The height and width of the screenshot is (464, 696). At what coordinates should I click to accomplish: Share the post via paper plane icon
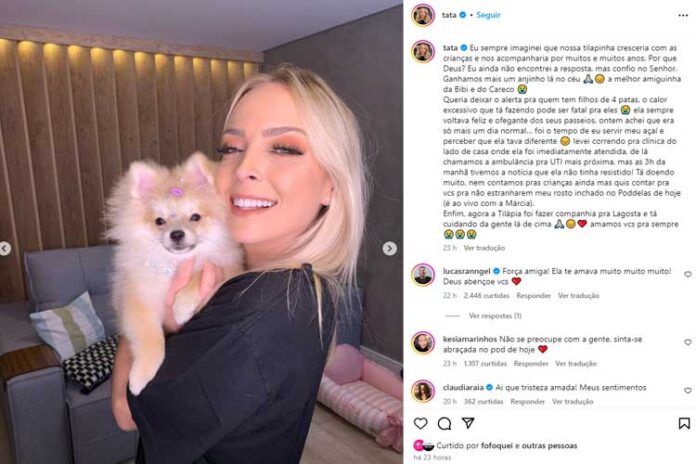tap(468, 423)
